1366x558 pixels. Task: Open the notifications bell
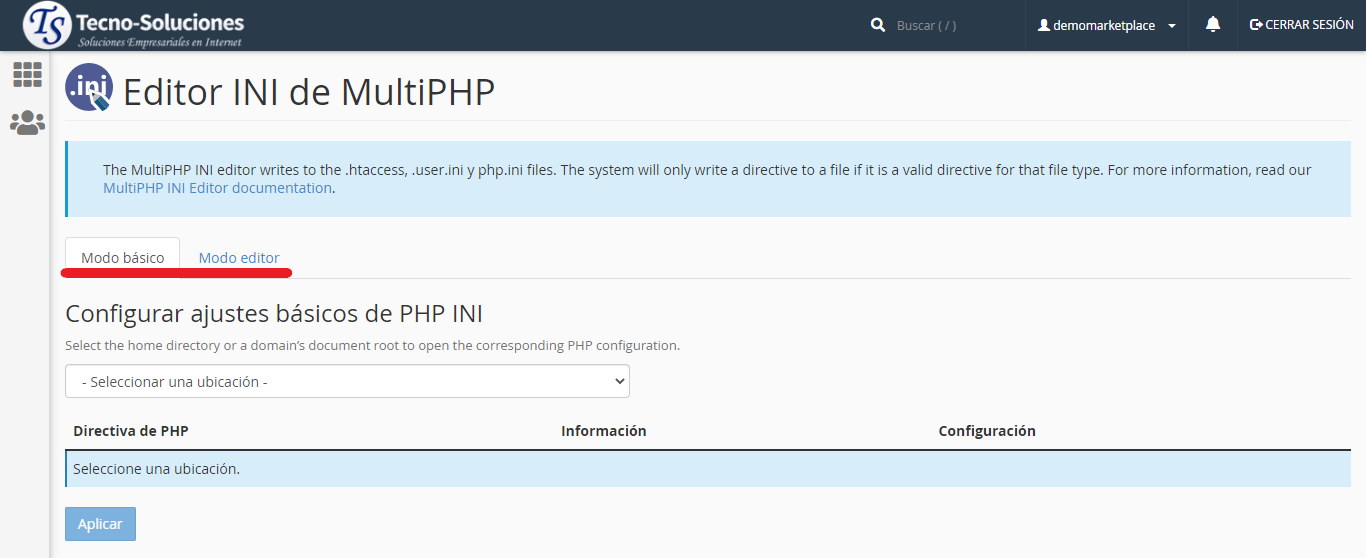1213,25
